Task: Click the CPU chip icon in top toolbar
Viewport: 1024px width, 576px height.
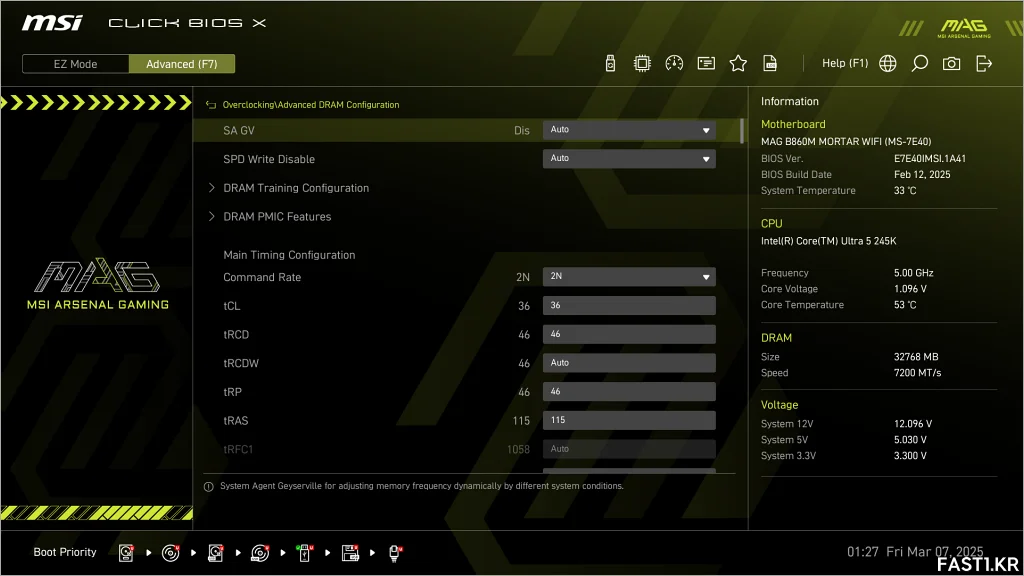Action: tap(642, 63)
